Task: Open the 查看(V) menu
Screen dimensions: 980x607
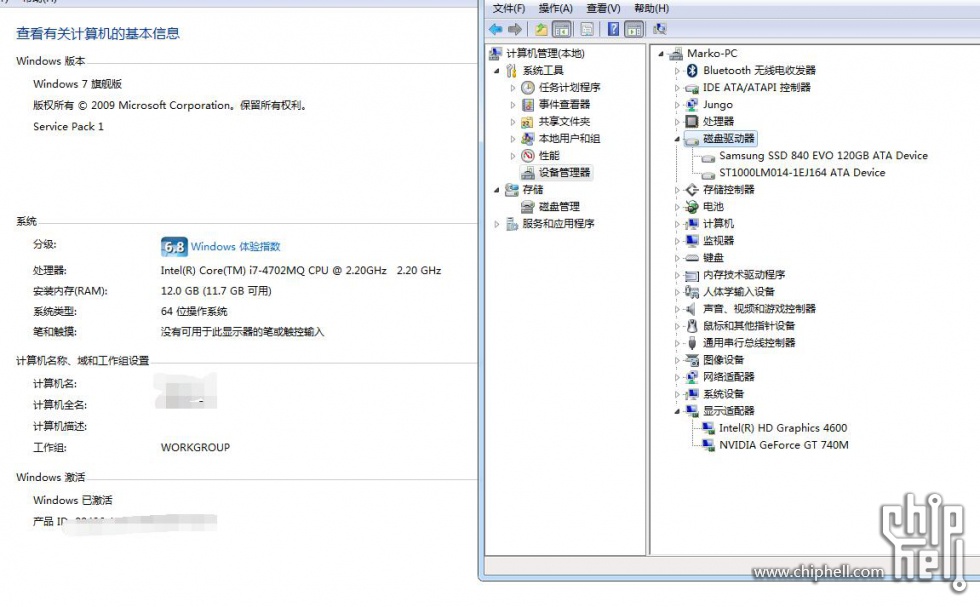Action: pos(603,8)
